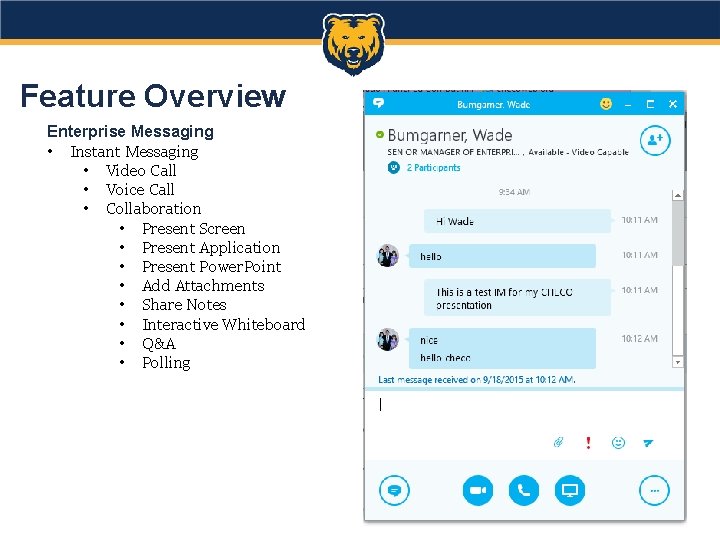720x540 pixels.
Task: Select the 'This is a test IM' message
Action: [518, 298]
